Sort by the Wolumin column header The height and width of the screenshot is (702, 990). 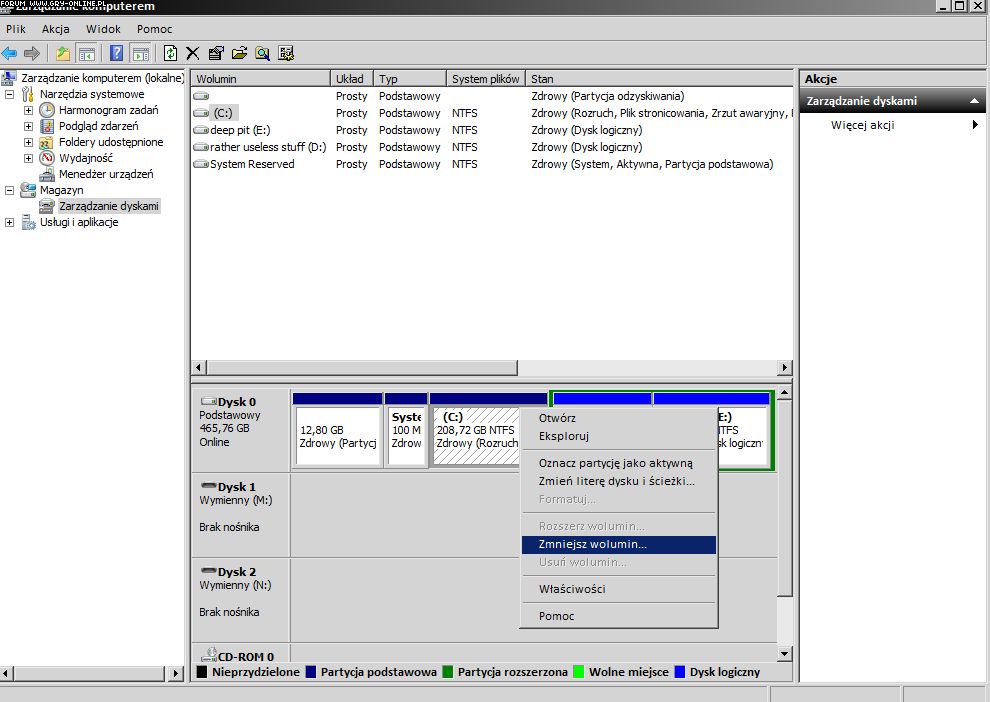(x=260, y=79)
